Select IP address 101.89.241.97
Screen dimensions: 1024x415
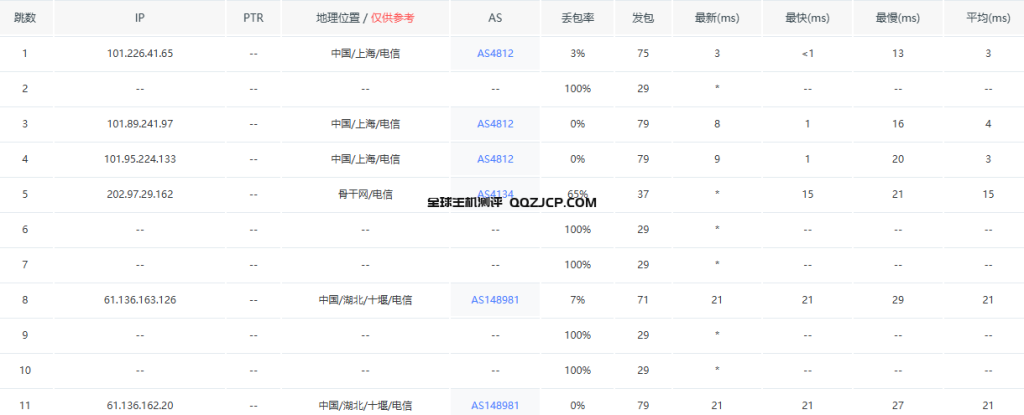pos(140,124)
